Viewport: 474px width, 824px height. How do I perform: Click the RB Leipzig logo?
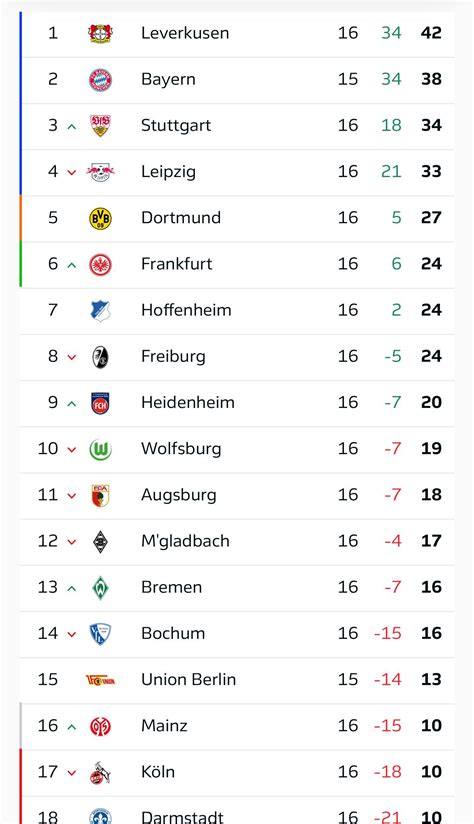(x=100, y=172)
